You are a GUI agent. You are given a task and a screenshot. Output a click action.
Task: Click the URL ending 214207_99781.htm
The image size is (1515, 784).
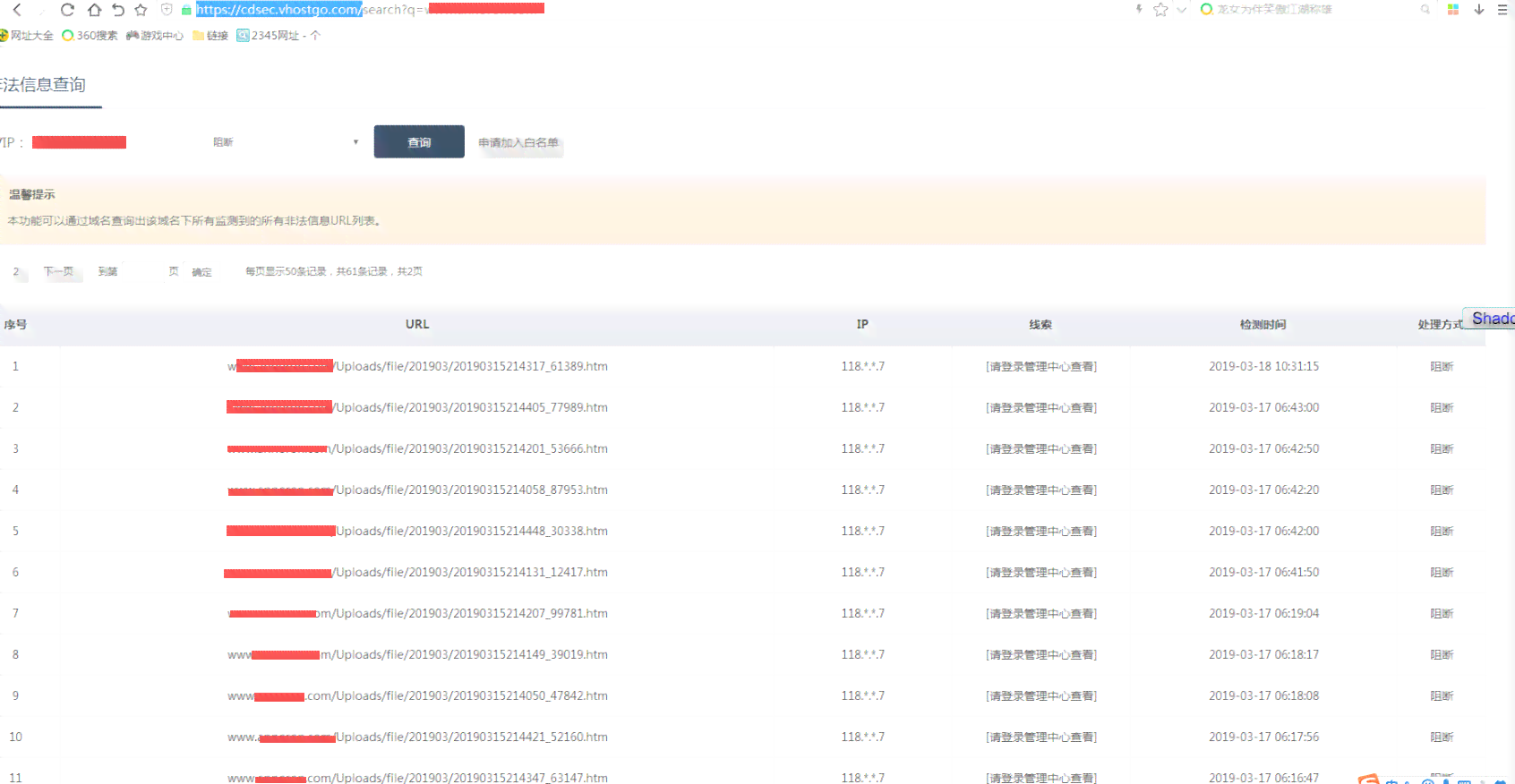coord(417,613)
